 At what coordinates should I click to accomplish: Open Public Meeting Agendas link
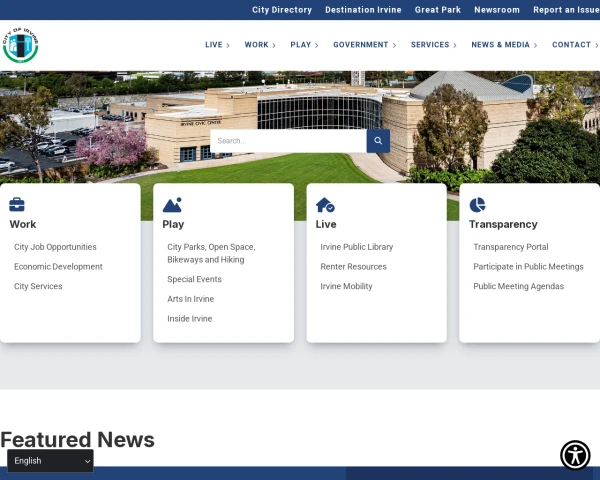pos(518,286)
